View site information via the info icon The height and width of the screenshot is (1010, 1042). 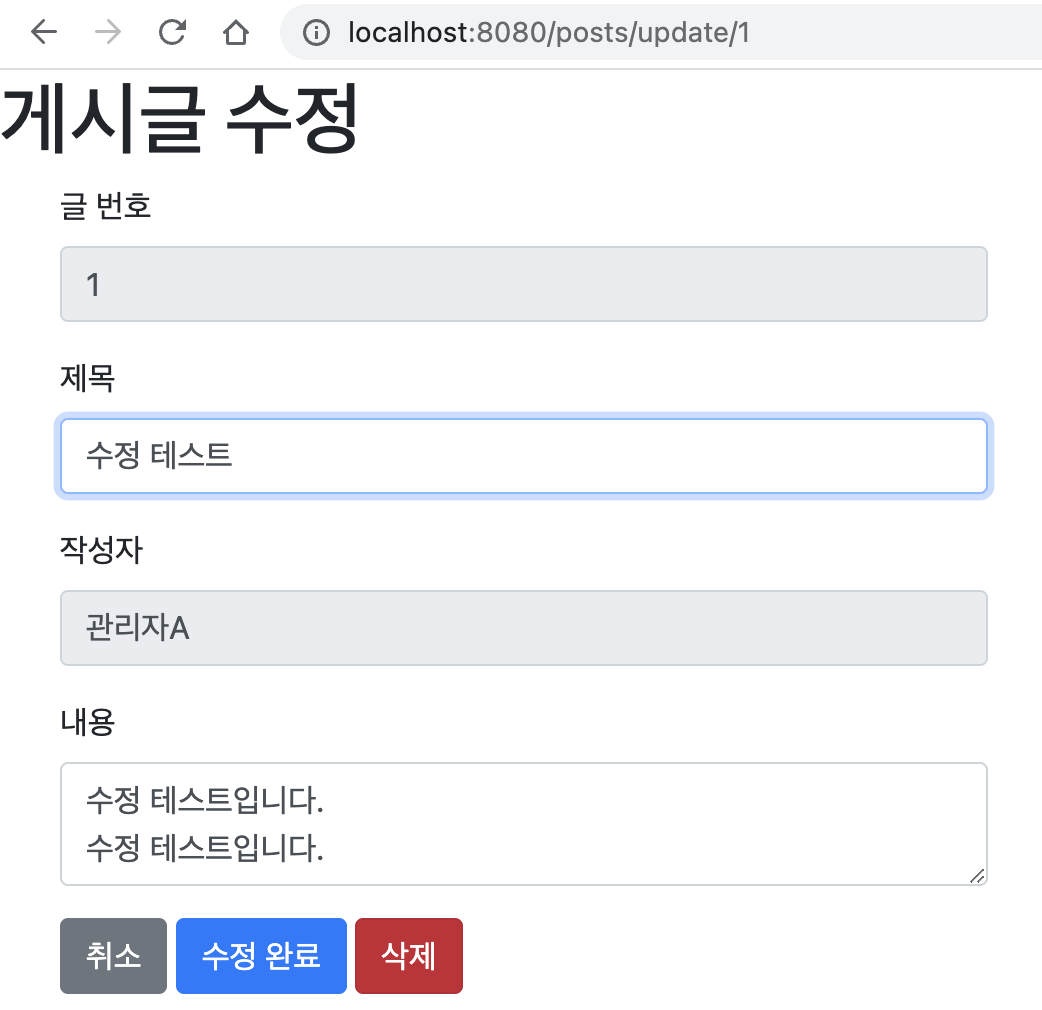[x=316, y=32]
